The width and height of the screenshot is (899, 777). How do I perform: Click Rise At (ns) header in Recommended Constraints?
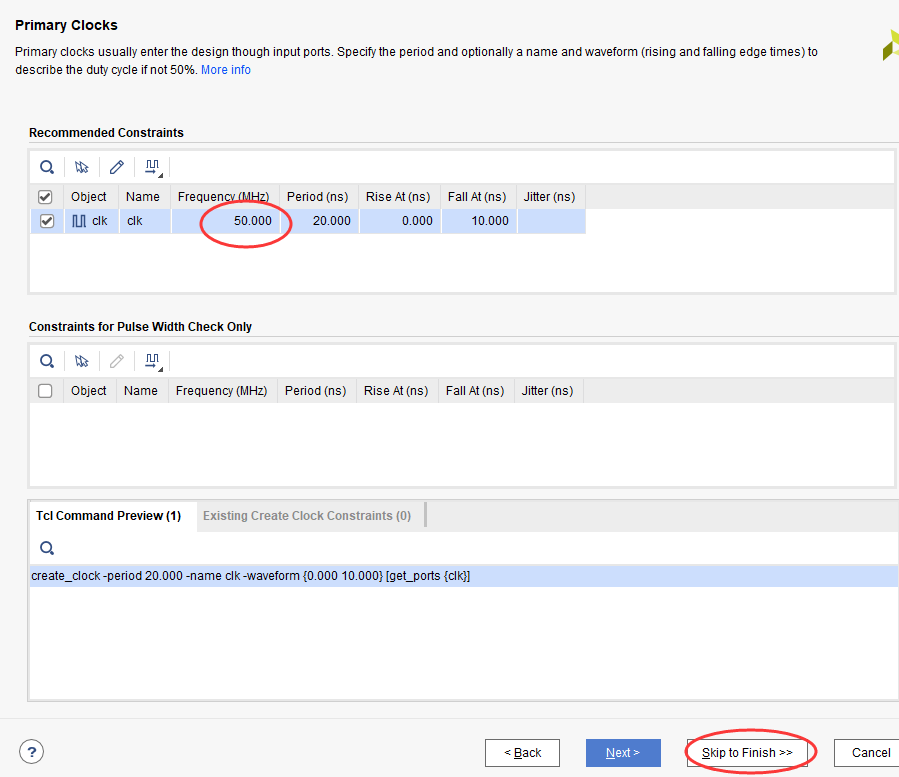(x=400, y=197)
